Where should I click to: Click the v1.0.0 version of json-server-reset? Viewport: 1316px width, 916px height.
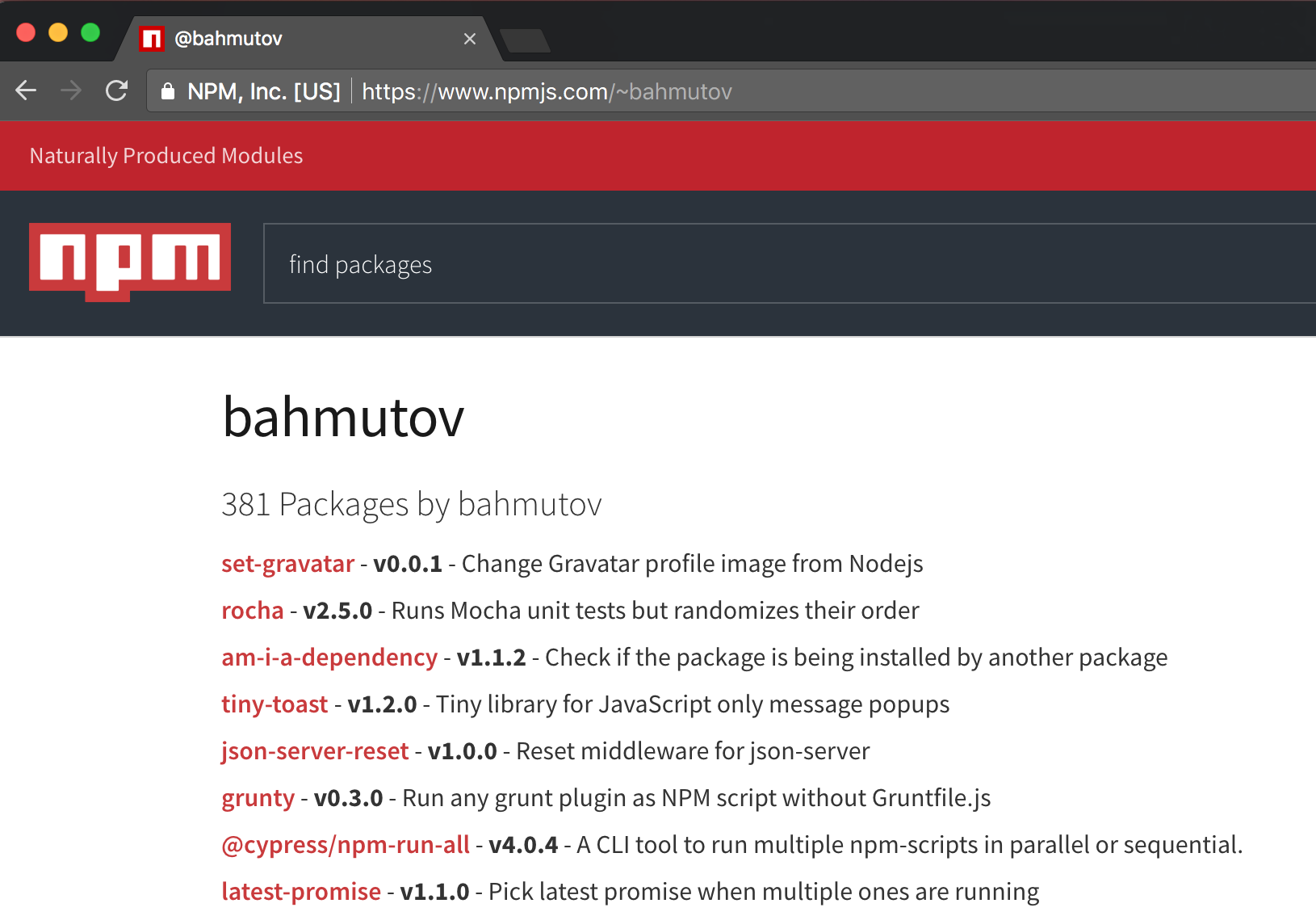click(x=463, y=751)
